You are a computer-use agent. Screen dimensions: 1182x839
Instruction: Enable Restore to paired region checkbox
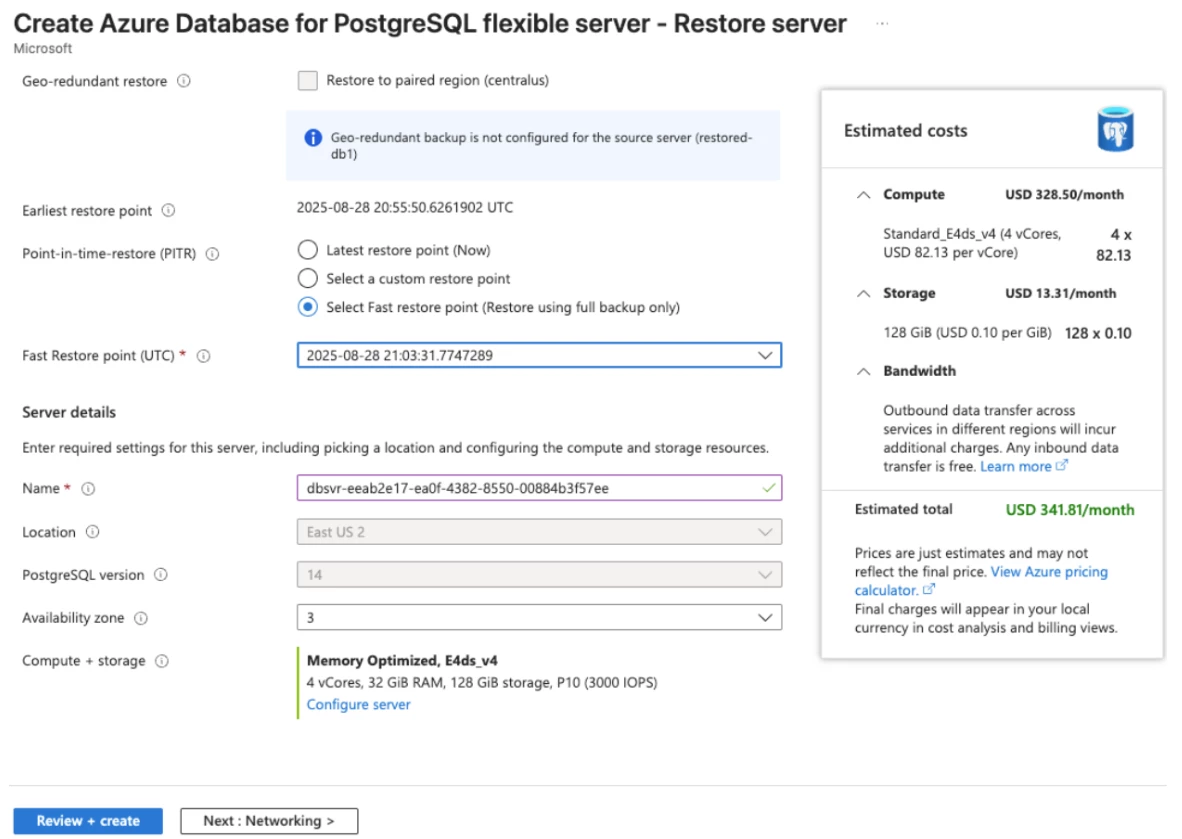tap(308, 81)
